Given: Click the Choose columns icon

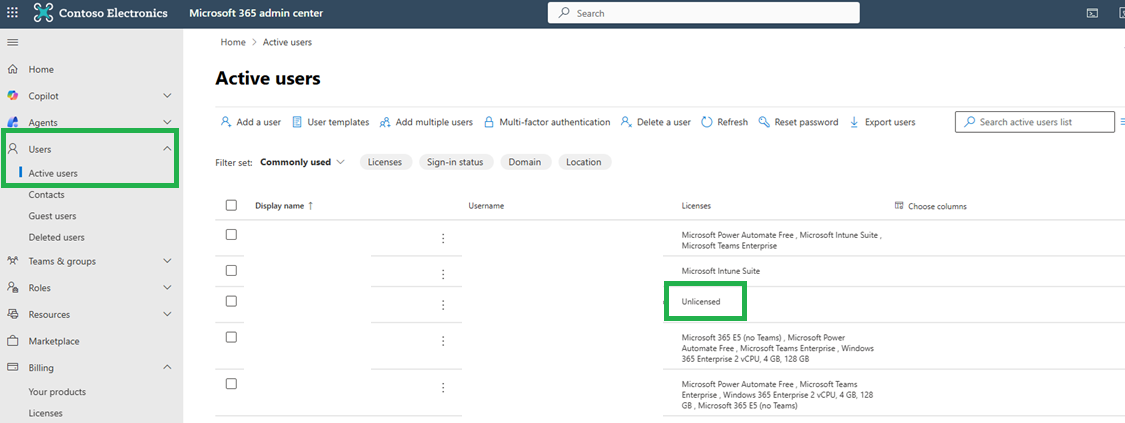Looking at the screenshot, I should (x=899, y=206).
